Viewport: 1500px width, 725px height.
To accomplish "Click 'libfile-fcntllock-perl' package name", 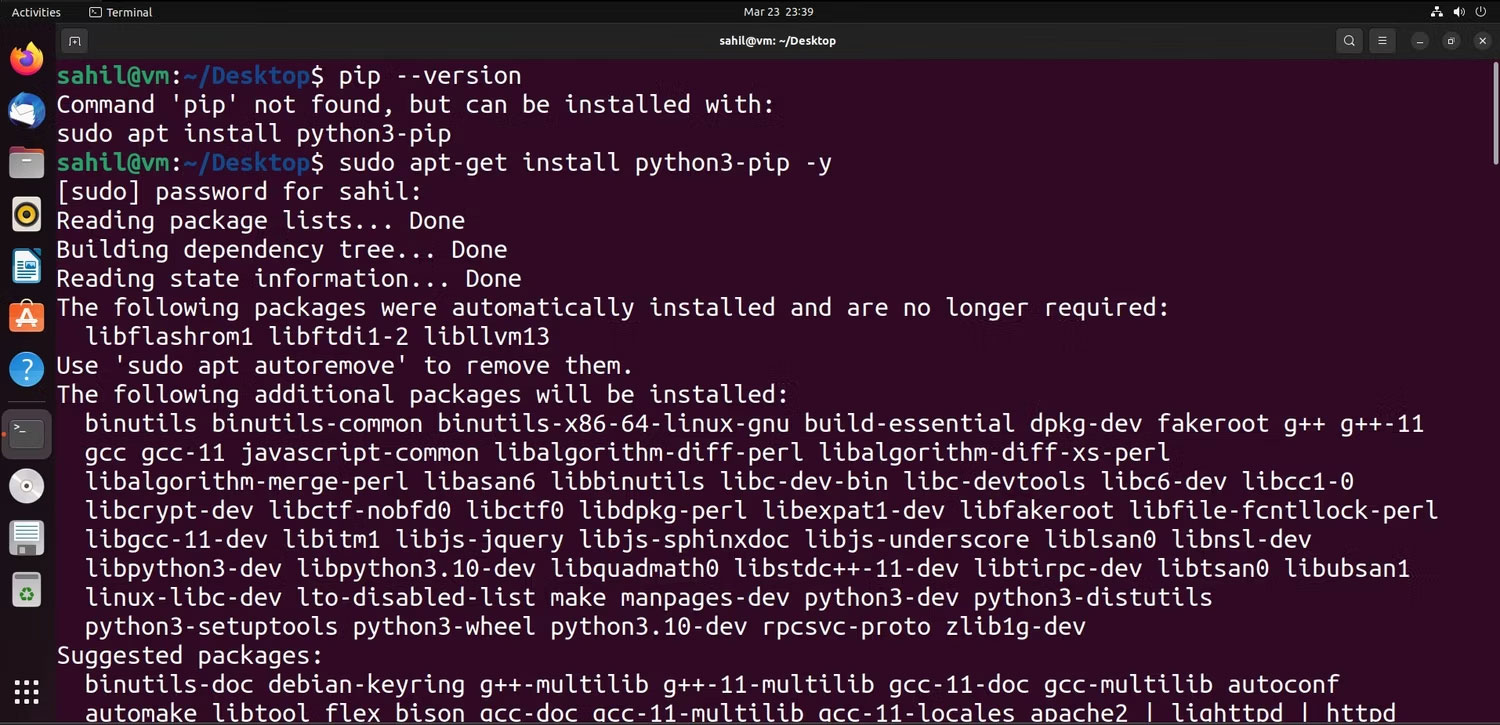I will click(1284, 511).
